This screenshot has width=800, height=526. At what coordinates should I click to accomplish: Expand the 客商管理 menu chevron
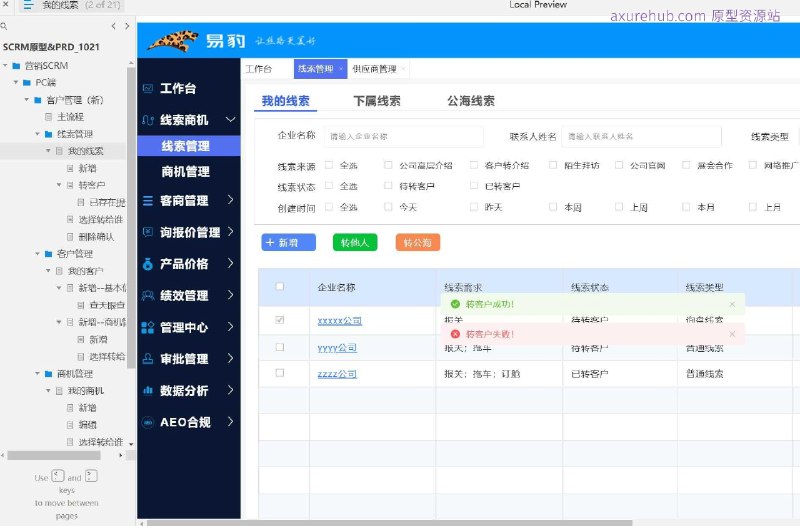click(231, 200)
